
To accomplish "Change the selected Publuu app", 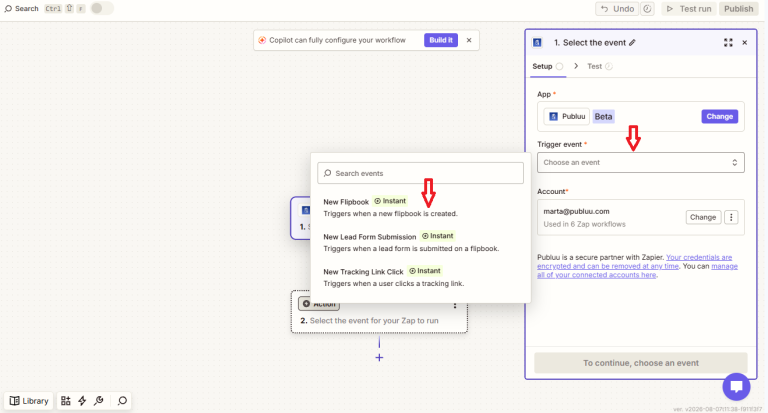I will (x=720, y=117).
